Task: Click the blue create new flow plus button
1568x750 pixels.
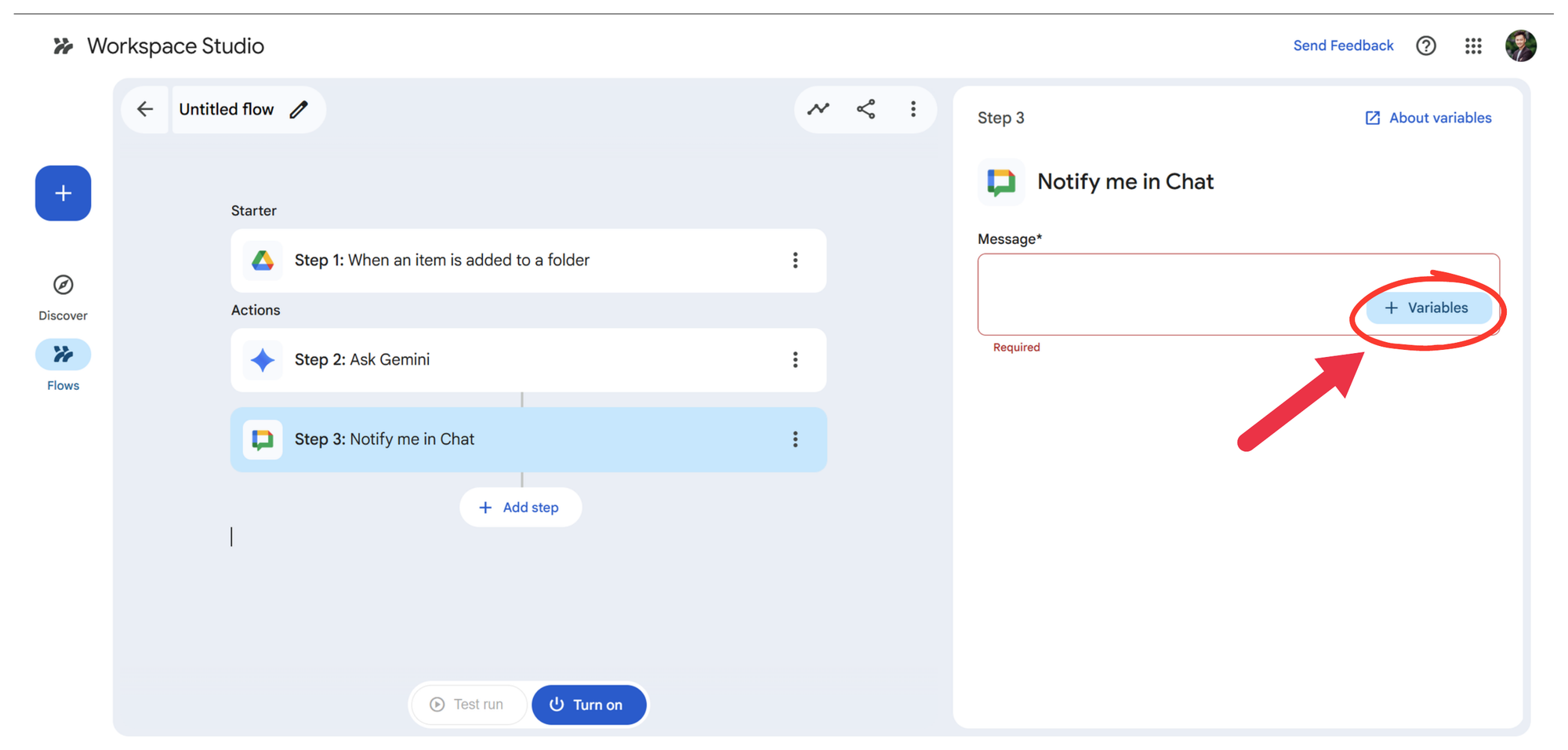Action: [64, 193]
